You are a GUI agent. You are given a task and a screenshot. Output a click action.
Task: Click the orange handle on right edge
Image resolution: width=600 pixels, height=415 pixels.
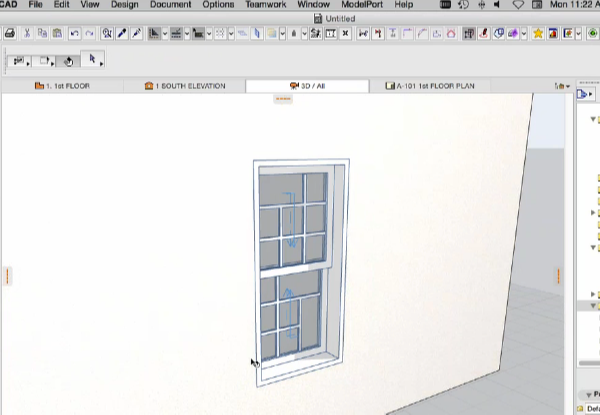pyautogui.click(x=559, y=276)
